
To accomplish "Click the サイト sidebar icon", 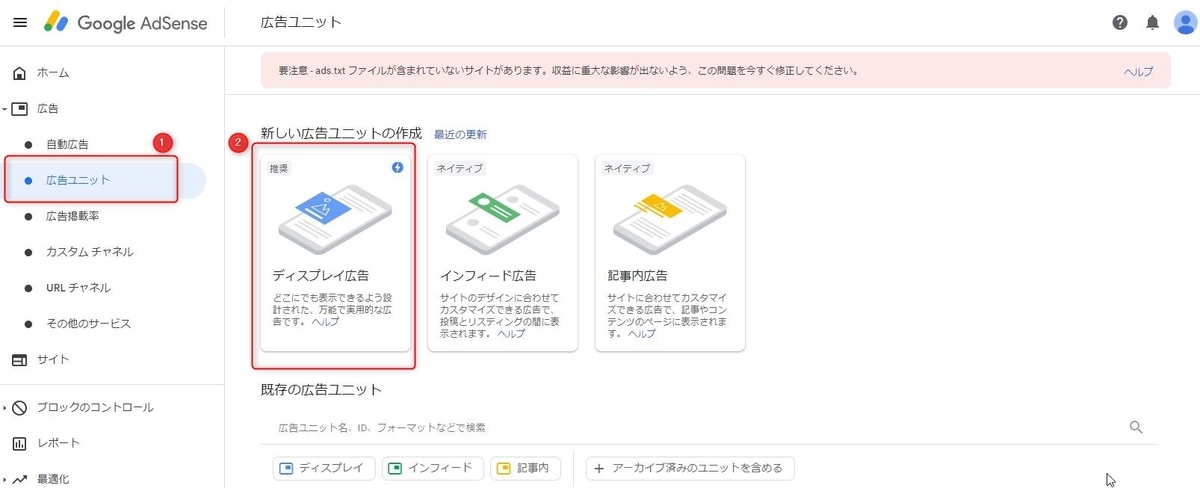I will tap(19, 359).
